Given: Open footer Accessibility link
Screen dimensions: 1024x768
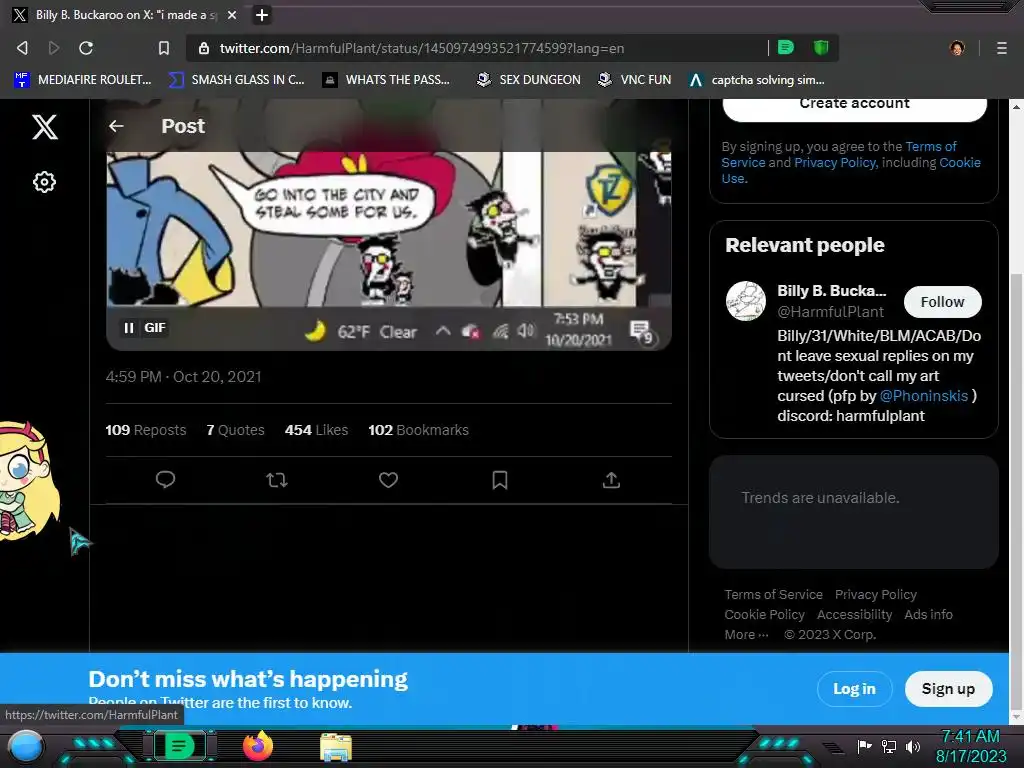Looking at the screenshot, I should [x=854, y=615].
